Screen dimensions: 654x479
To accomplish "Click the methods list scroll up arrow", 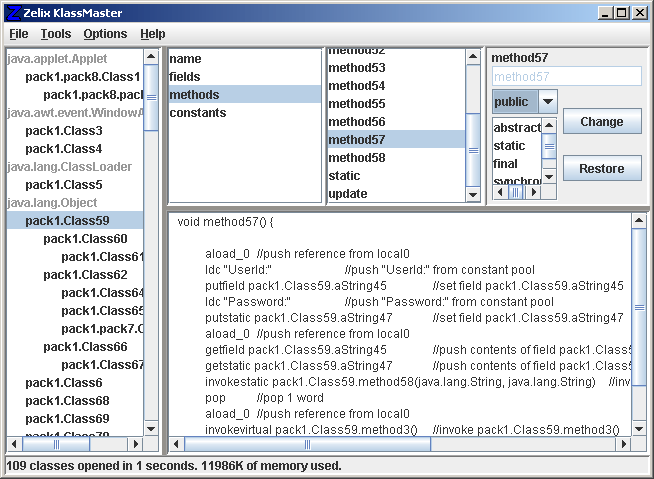I will tap(473, 57).
